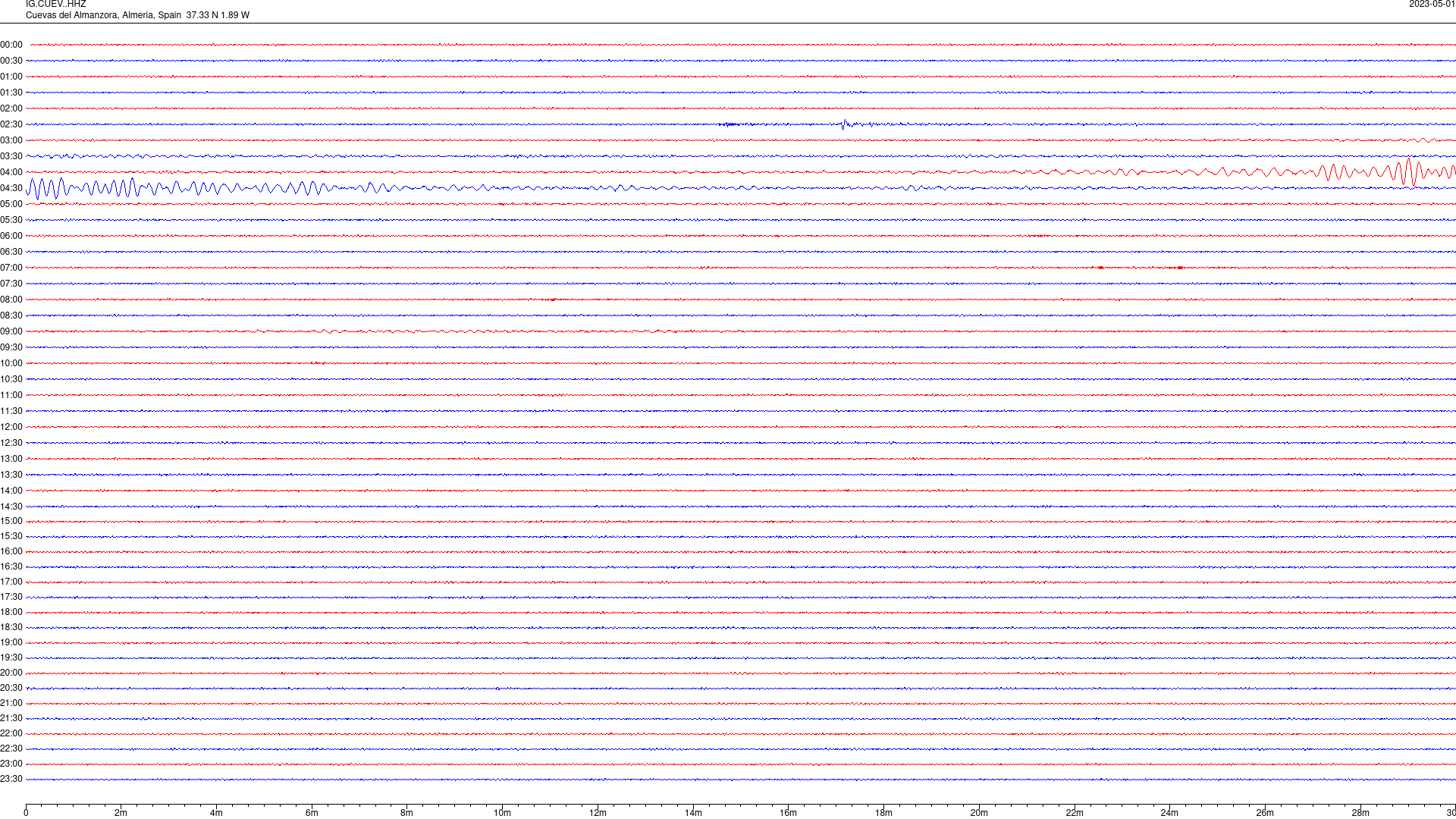
Task: Click the 19:00 time label
Action: click(11, 642)
